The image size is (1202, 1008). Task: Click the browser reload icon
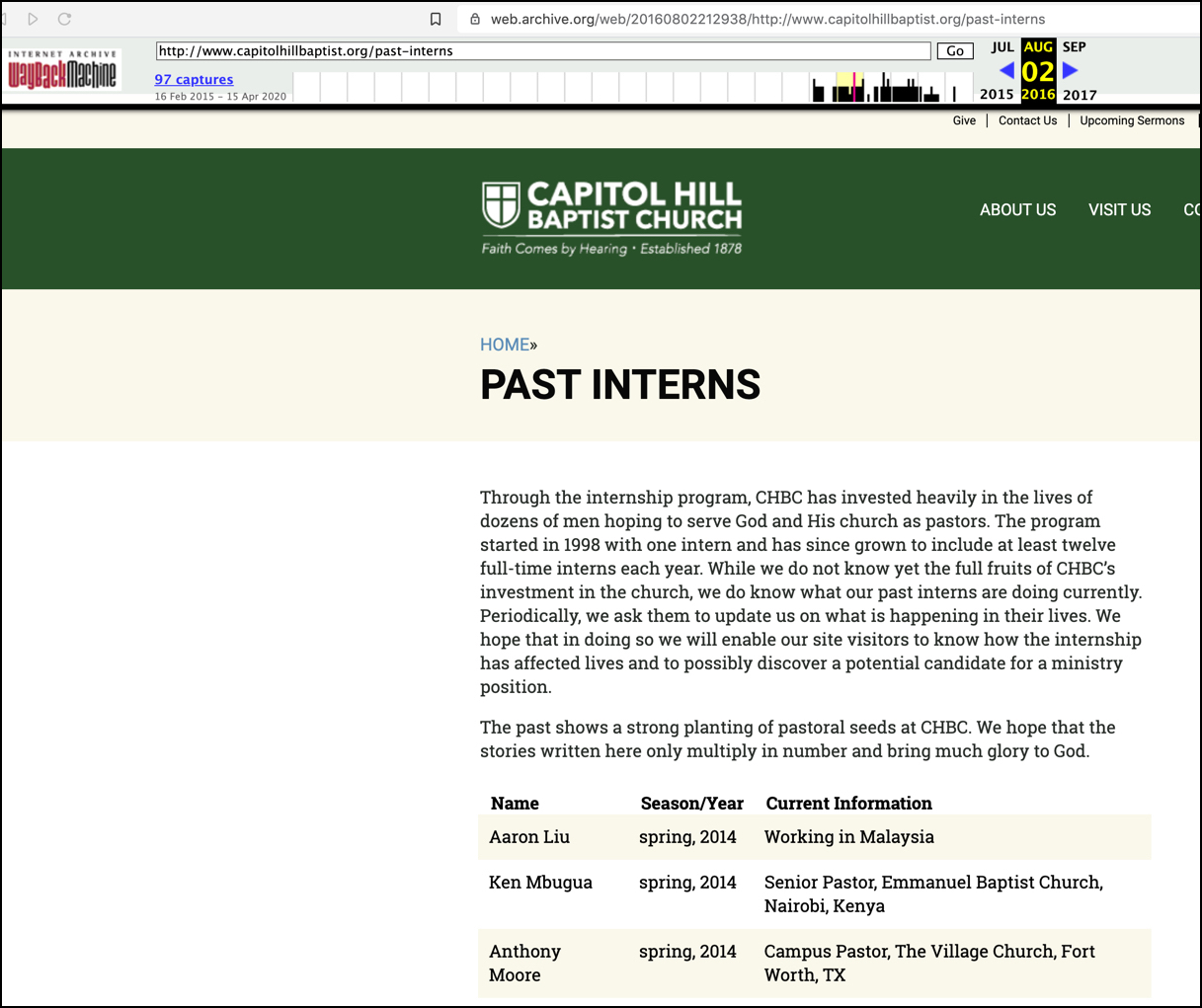tap(64, 19)
